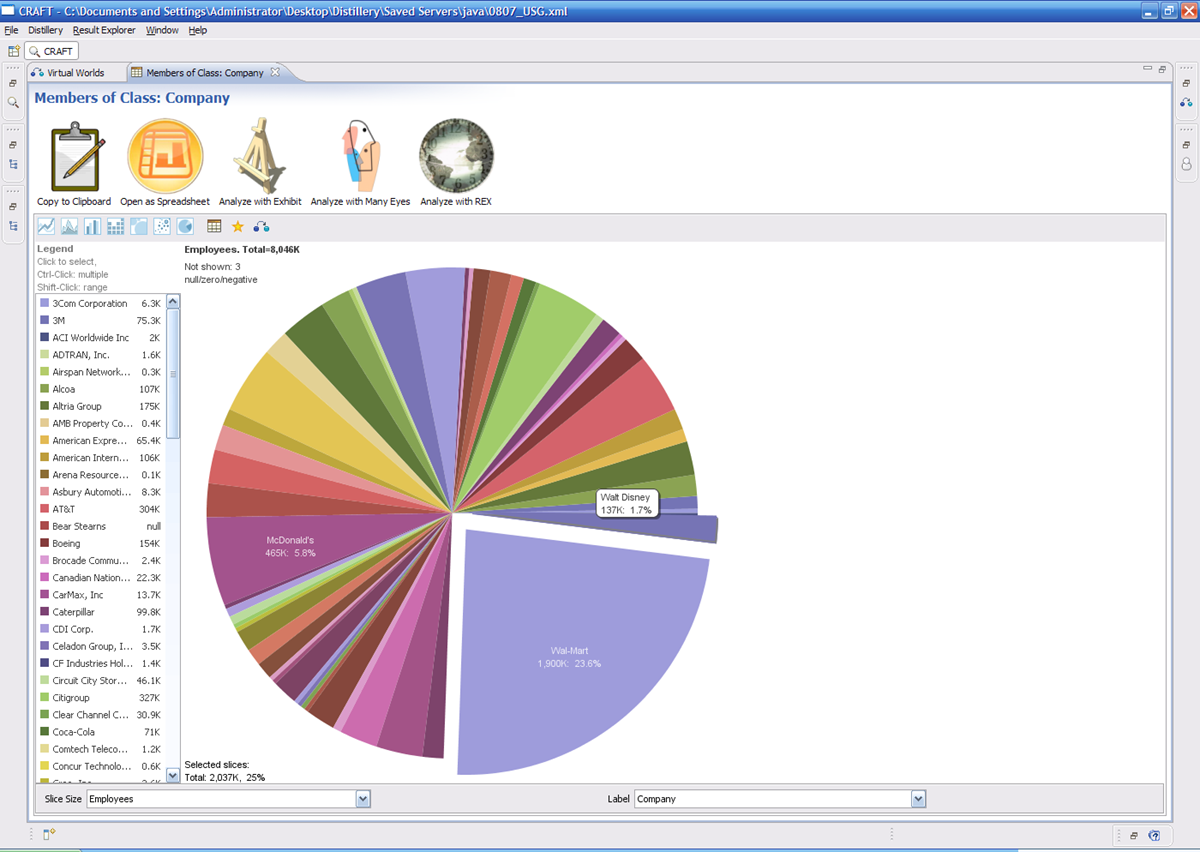Click the restore icon above the left sidebar magnifier
This screenshot has height=852, width=1200.
tap(13, 83)
